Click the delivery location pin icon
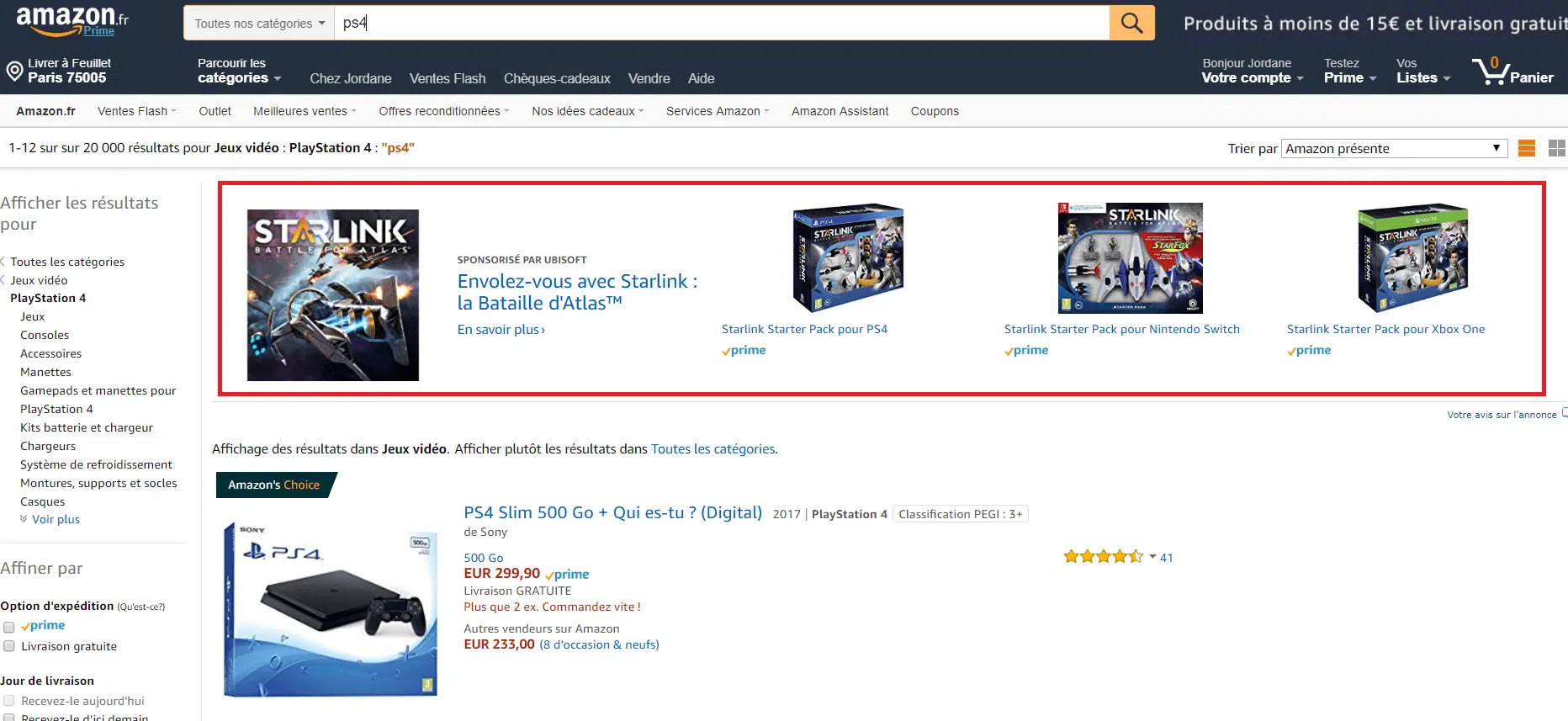1568x721 pixels. coord(13,71)
